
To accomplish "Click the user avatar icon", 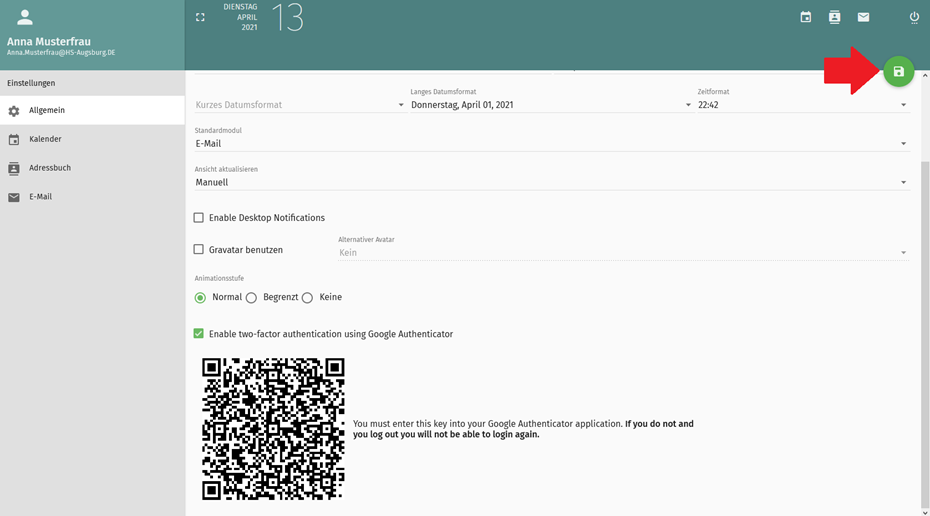I will click(x=25, y=18).
